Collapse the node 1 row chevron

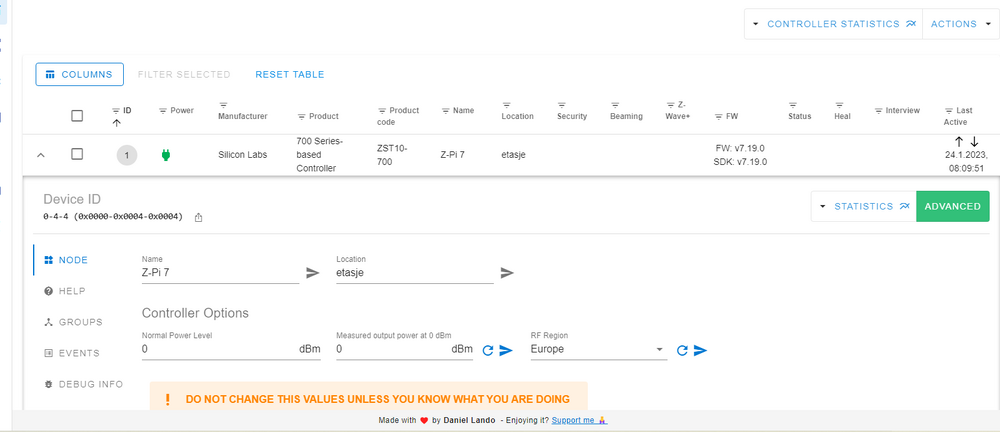point(41,155)
